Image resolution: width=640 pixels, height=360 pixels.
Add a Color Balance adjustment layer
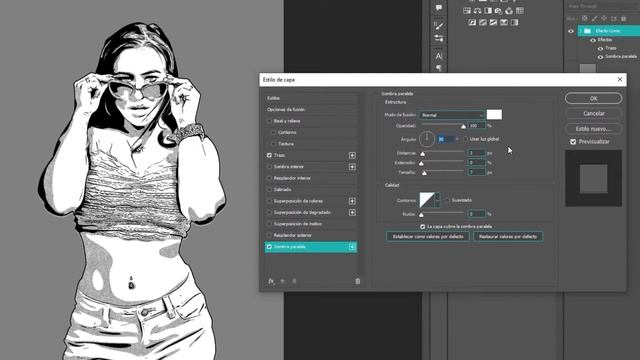[x=478, y=11]
